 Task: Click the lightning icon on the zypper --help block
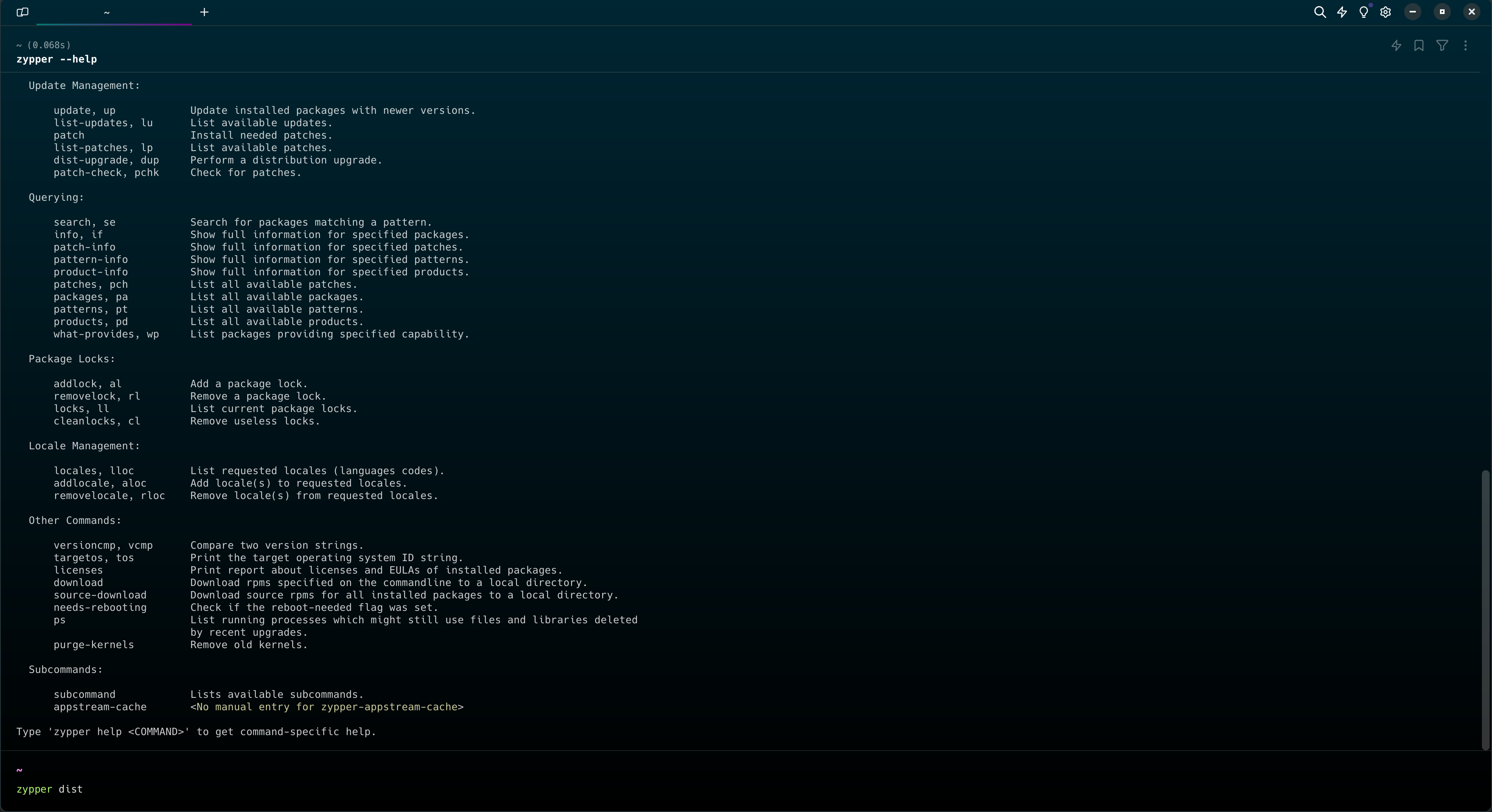coord(1396,46)
